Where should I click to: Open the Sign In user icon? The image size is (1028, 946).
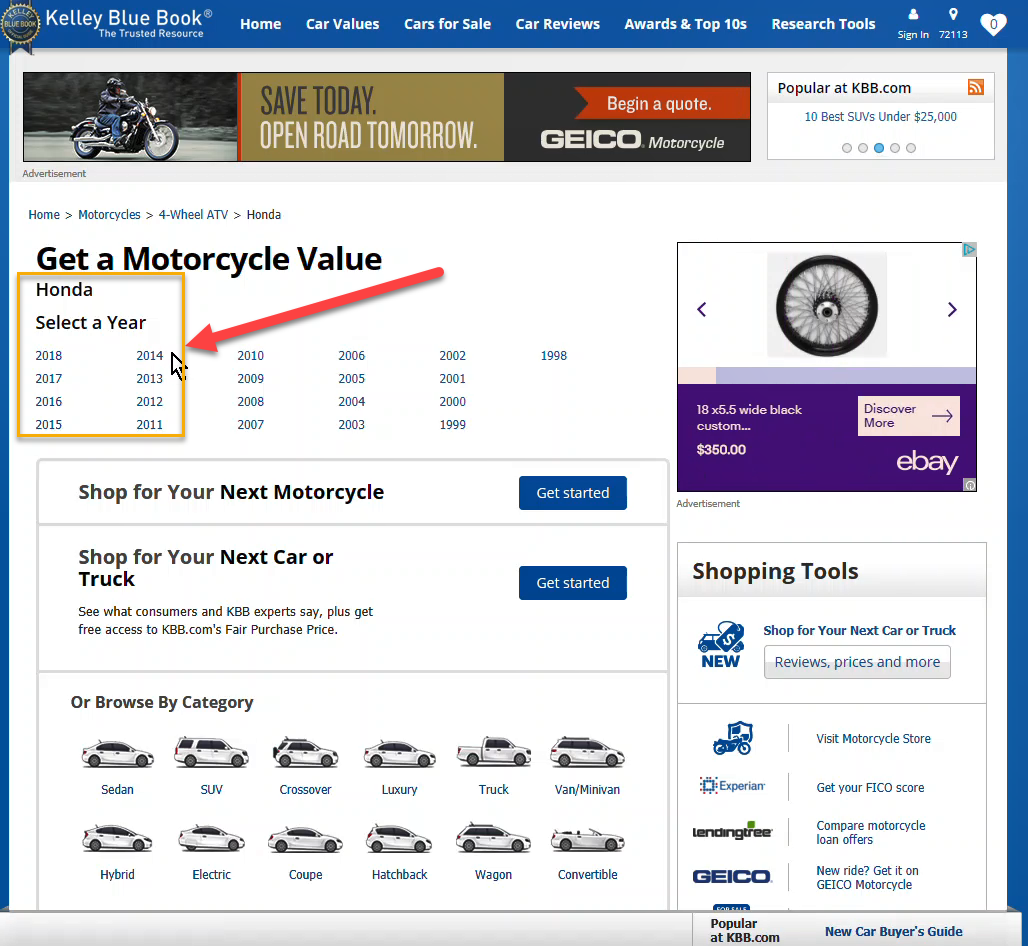[913, 14]
